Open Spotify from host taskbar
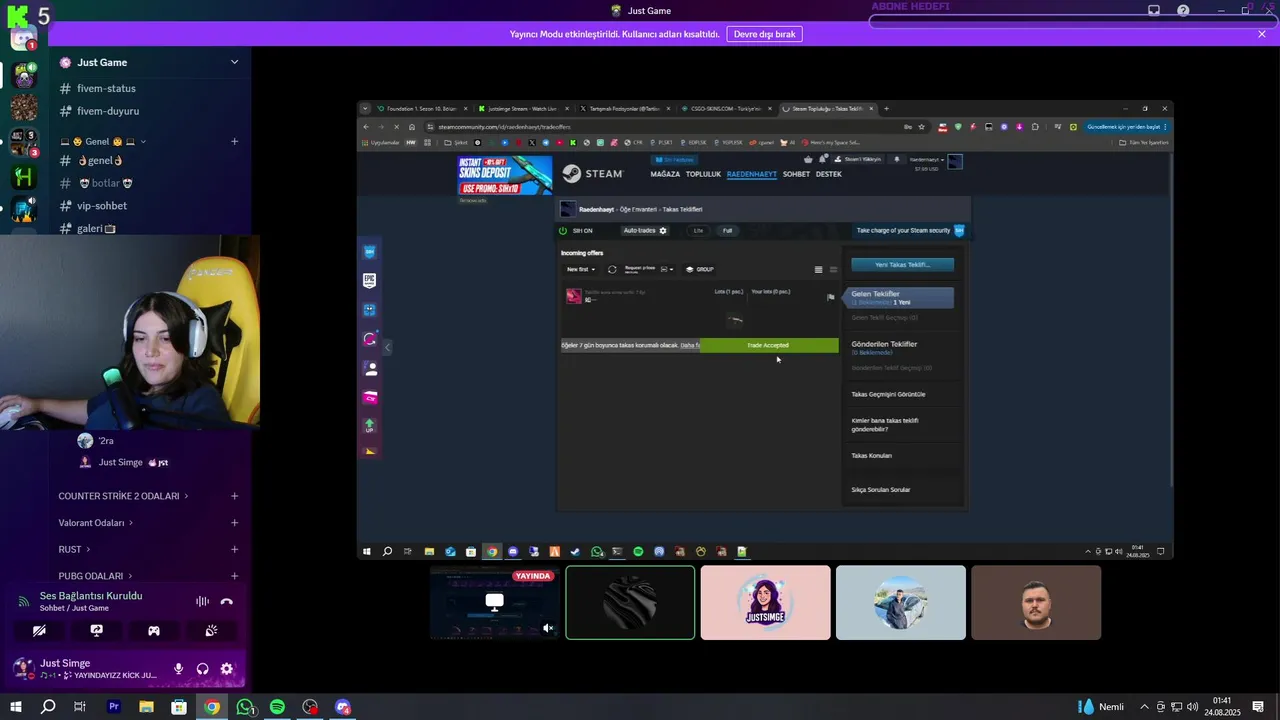This screenshot has height=720, width=1280. (277, 707)
